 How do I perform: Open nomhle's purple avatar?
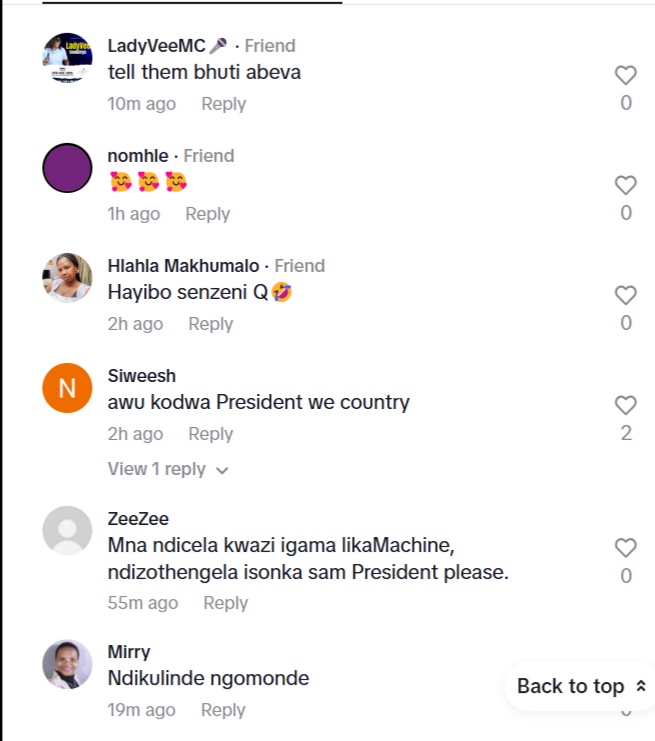coord(67,168)
